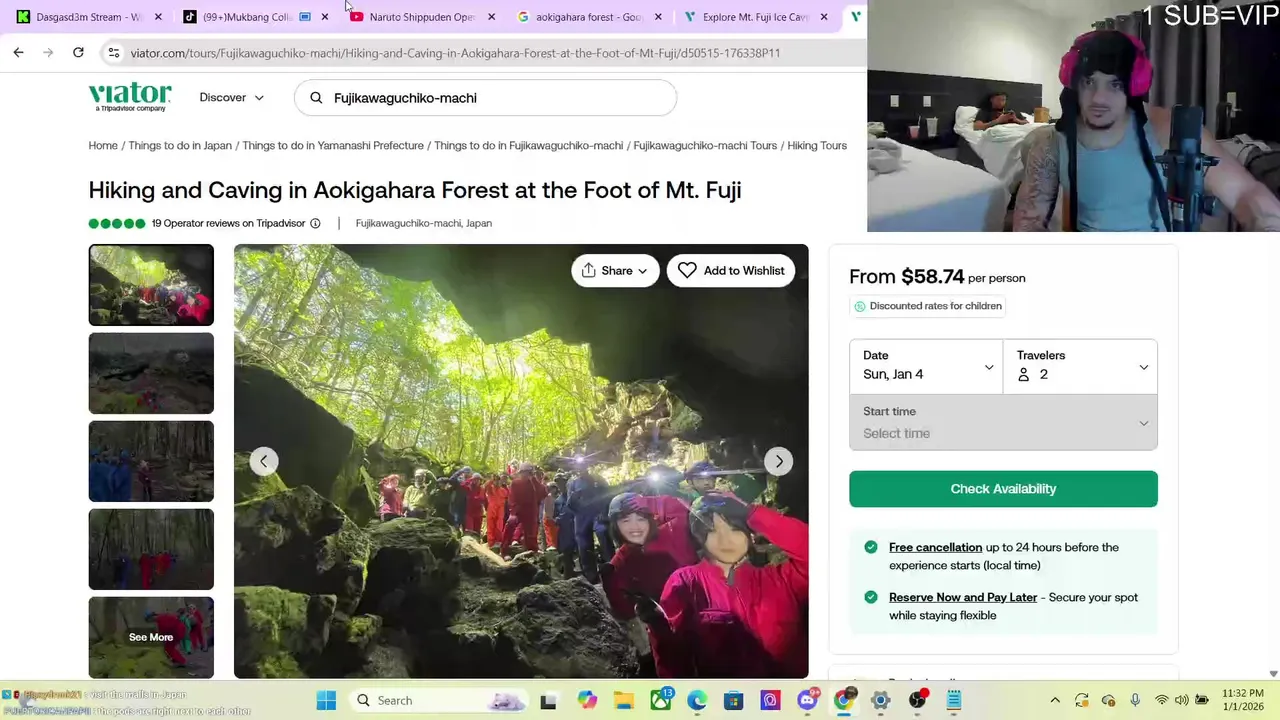Reload the page with the refresh icon
The width and height of the screenshot is (1280, 720).
[x=78, y=52]
